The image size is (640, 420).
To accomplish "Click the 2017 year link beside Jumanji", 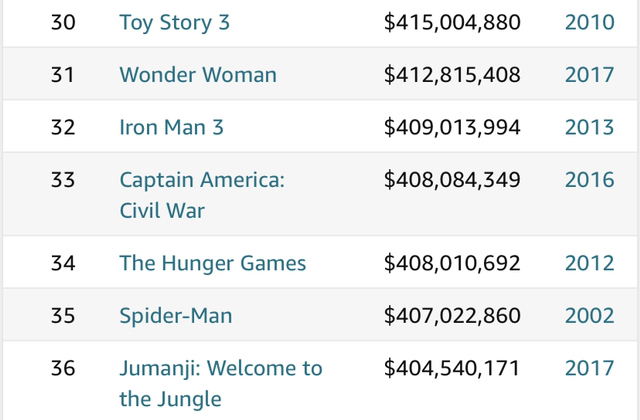I will (x=589, y=368).
